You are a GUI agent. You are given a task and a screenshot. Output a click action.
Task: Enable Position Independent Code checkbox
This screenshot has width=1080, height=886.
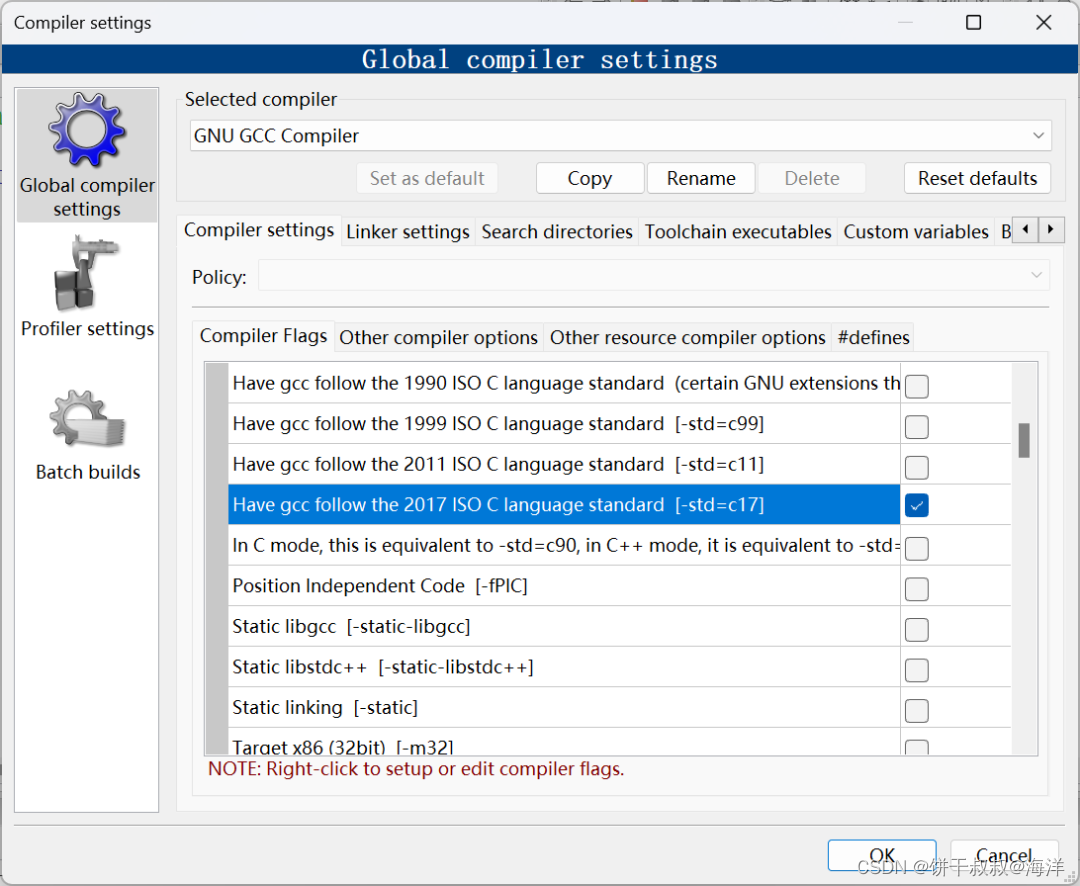click(x=916, y=589)
